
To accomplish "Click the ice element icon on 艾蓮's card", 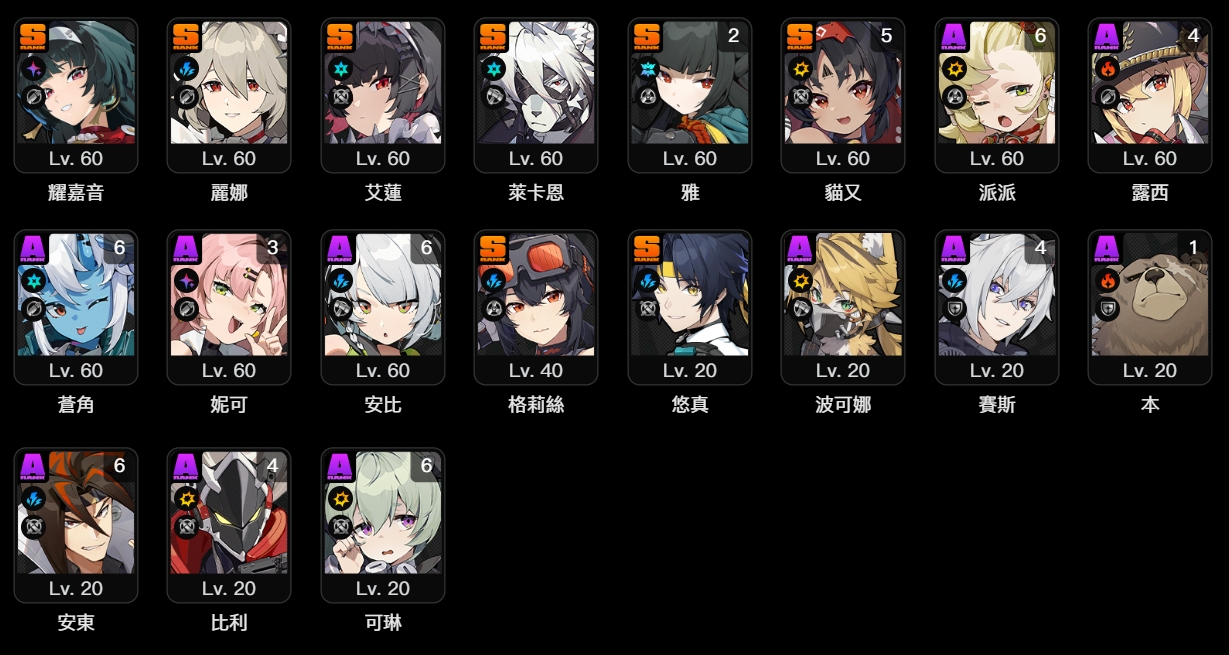I will point(340,69).
